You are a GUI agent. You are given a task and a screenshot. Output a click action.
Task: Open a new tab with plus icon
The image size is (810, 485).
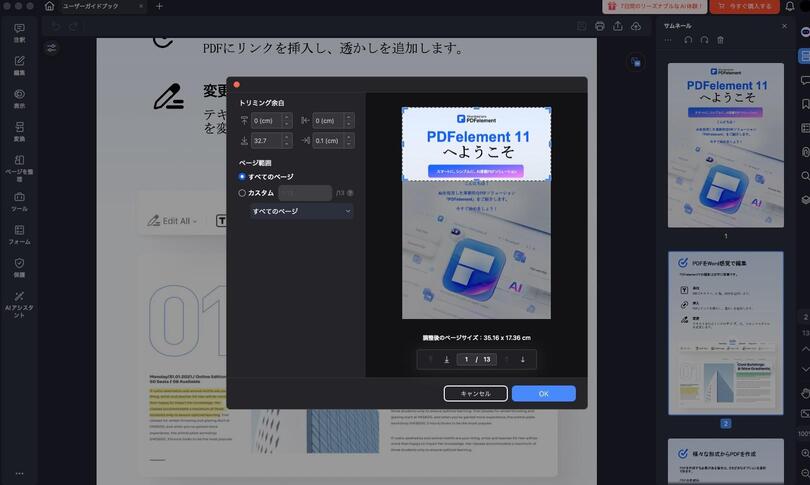(x=159, y=6)
